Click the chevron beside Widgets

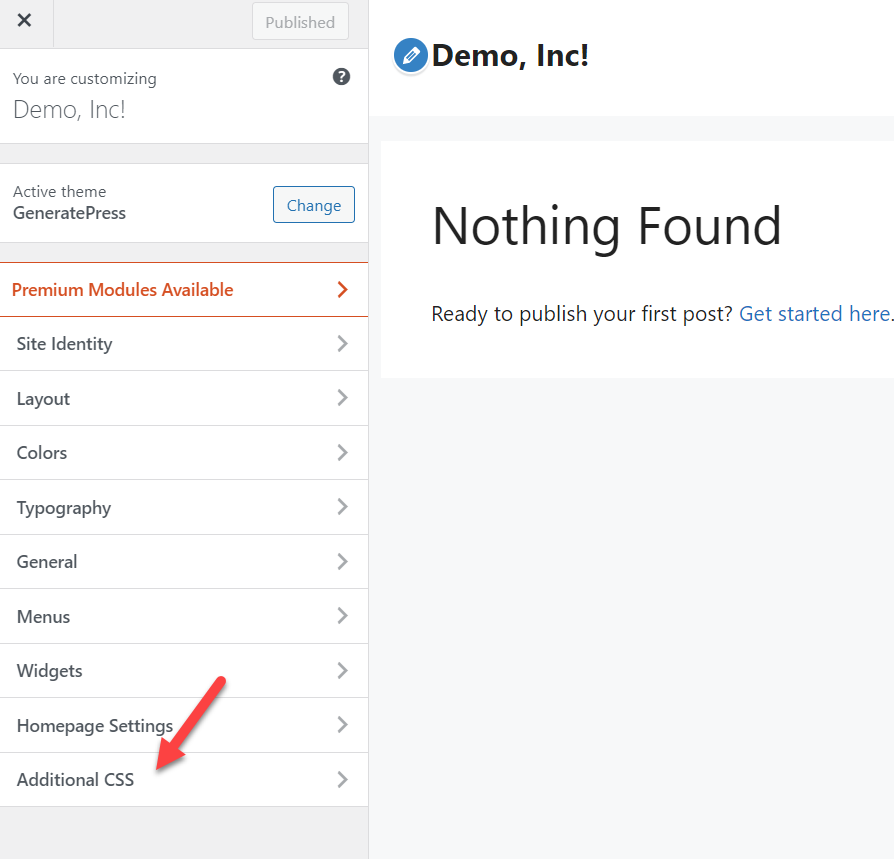pos(342,670)
